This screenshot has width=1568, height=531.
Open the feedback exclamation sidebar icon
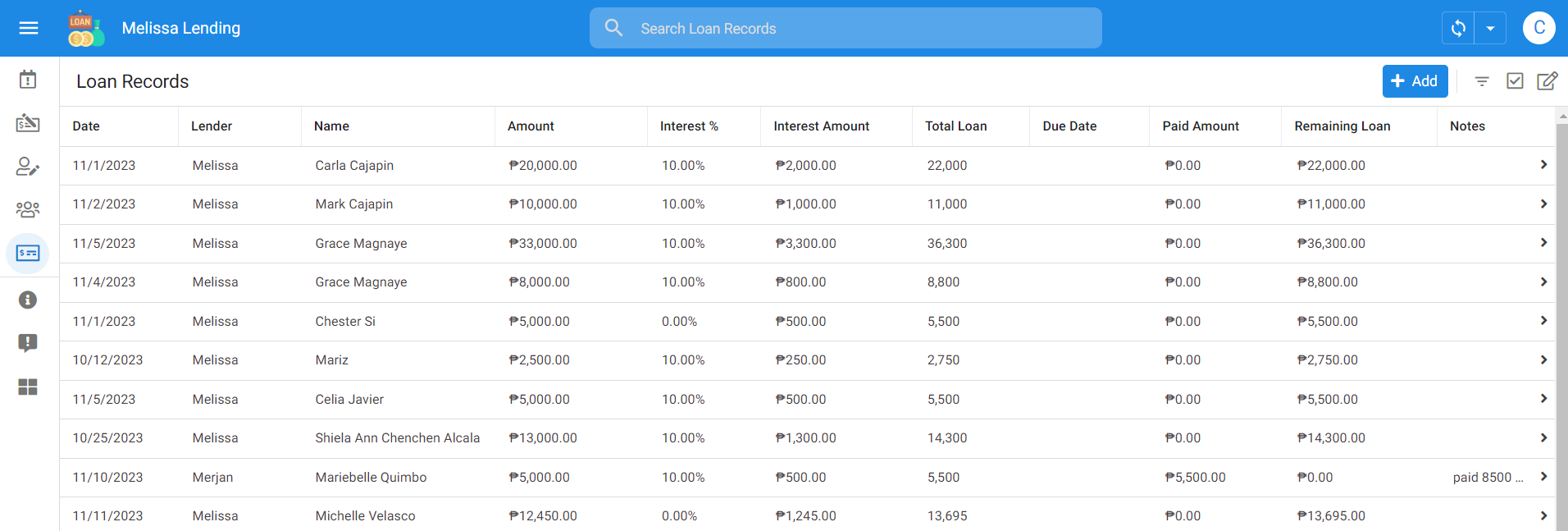(28, 343)
